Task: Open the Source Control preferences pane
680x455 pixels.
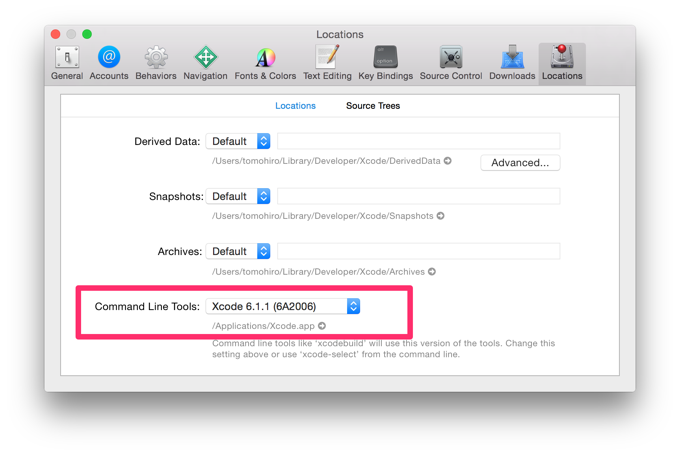Action: pyautogui.click(x=451, y=63)
